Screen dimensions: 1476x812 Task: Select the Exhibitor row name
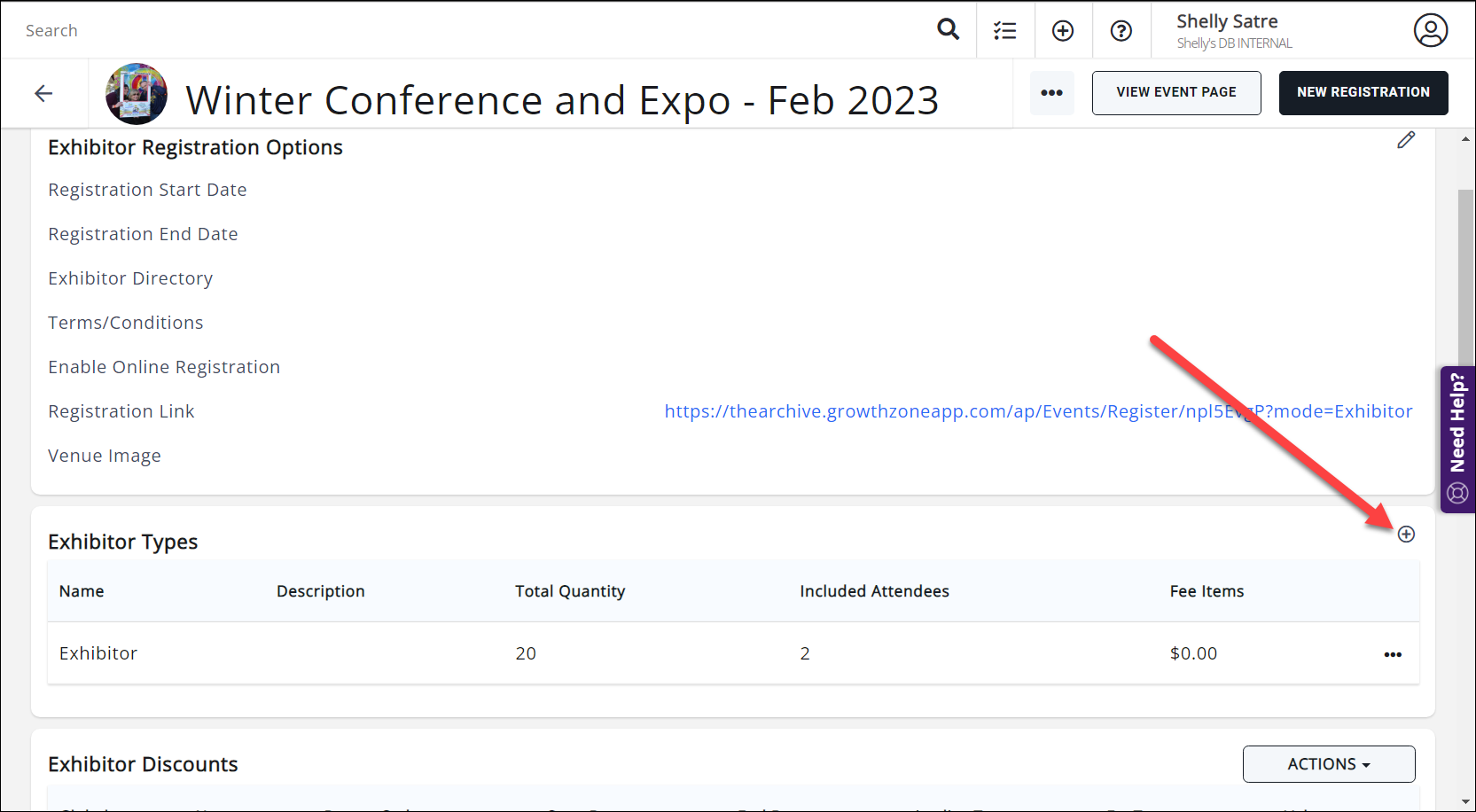click(x=98, y=653)
